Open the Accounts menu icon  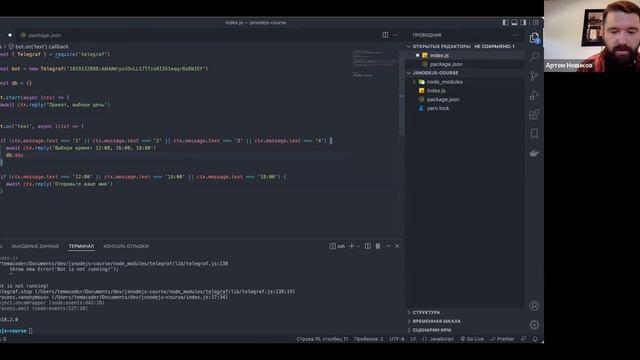point(534,305)
